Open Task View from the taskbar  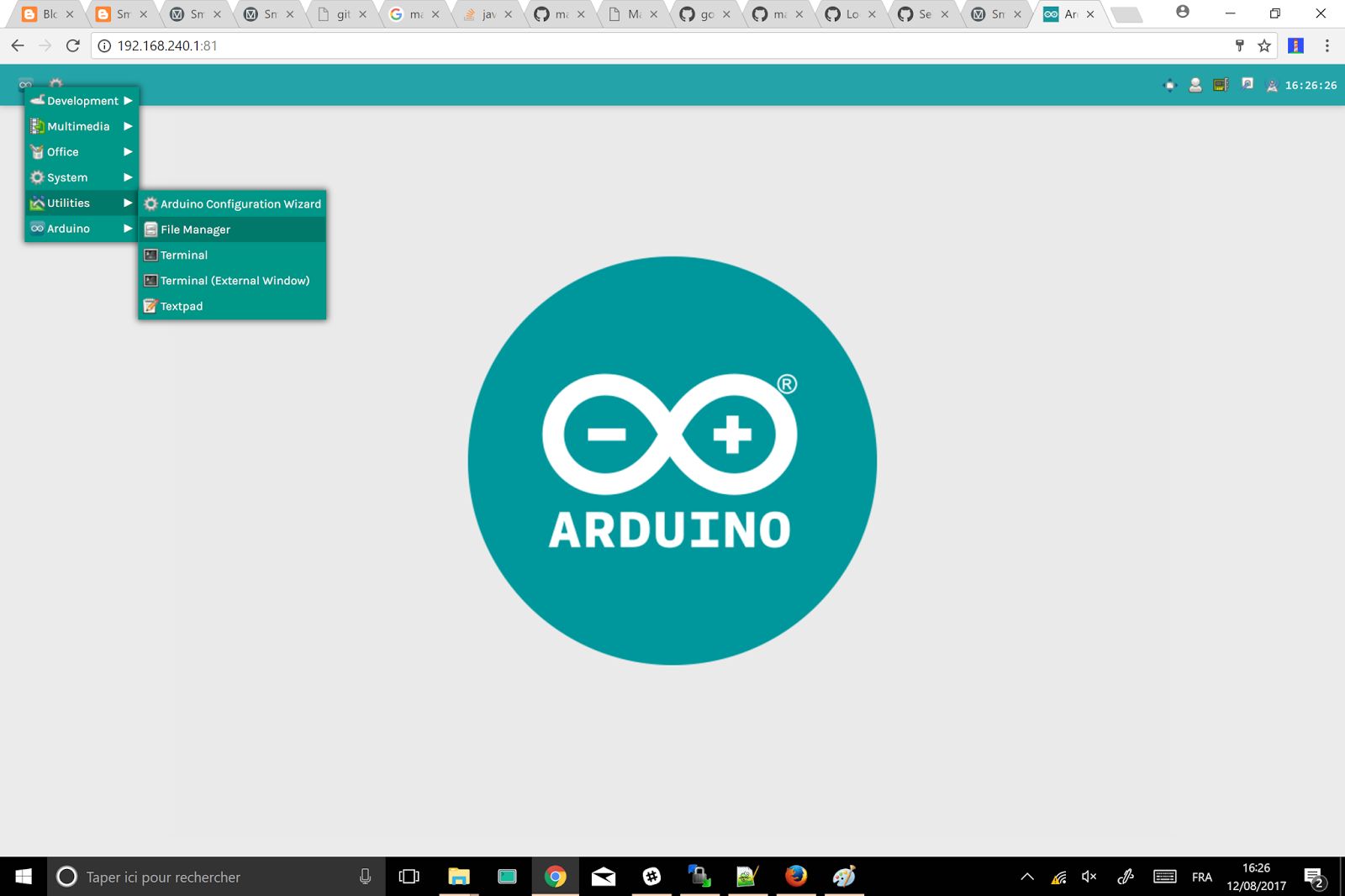pos(409,877)
